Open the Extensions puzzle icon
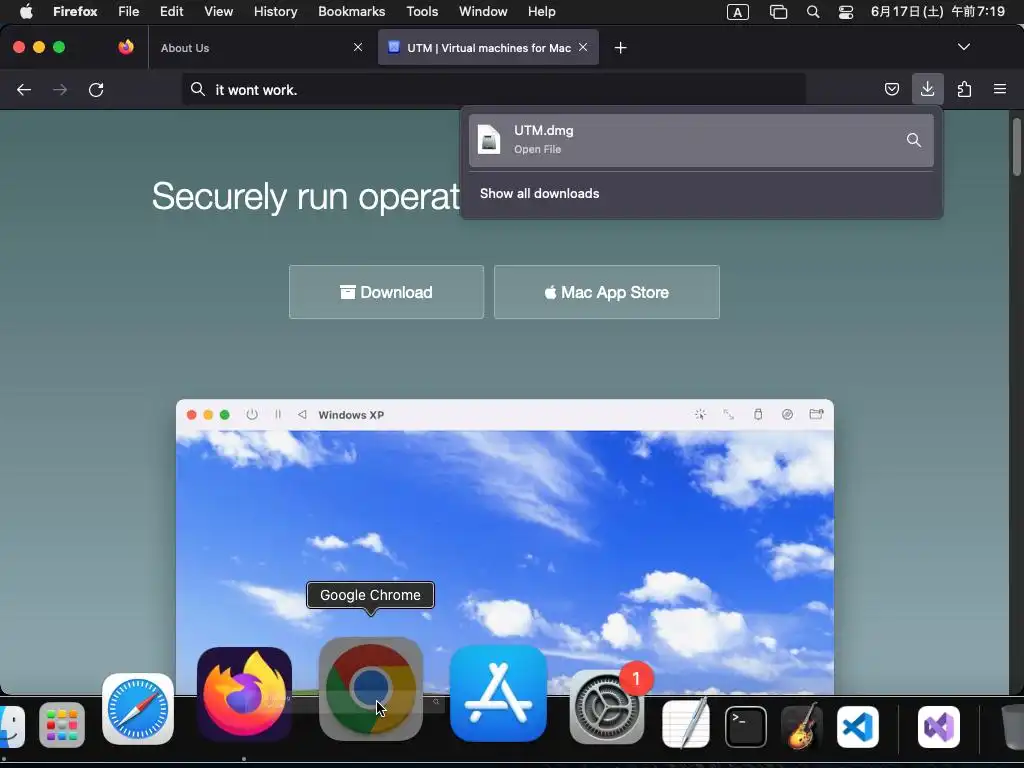The image size is (1024, 768). [x=964, y=89]
